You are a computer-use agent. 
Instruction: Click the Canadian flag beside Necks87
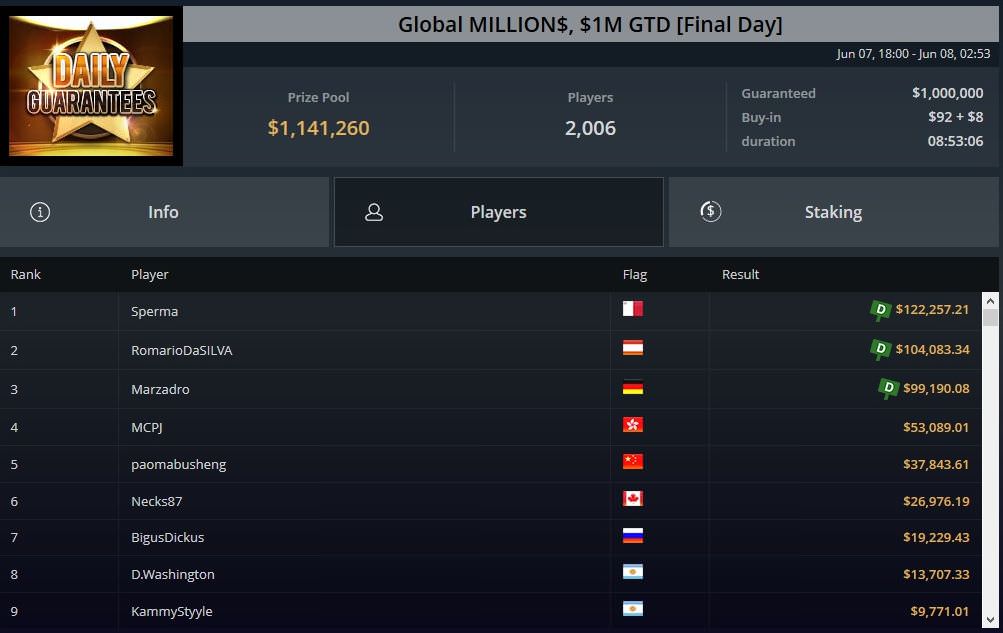(632, 498)
